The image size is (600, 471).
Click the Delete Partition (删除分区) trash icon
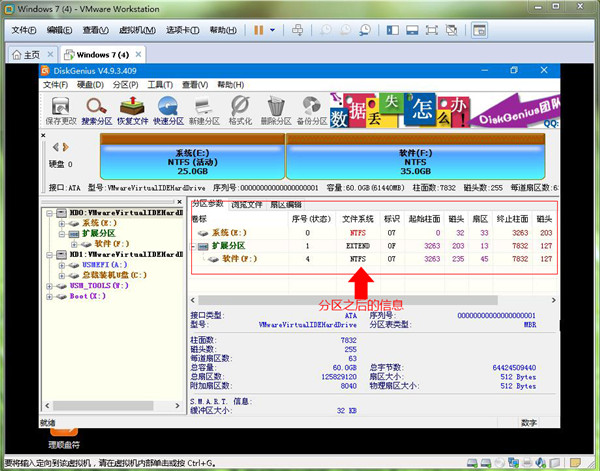pos(276,110)
